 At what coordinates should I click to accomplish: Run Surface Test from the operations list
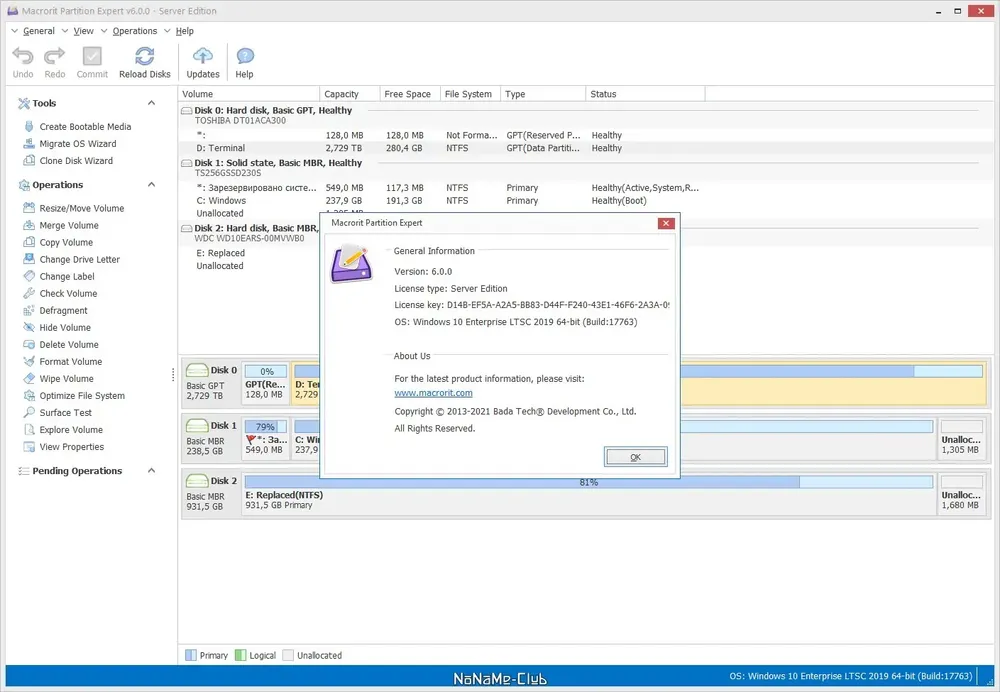65,413
